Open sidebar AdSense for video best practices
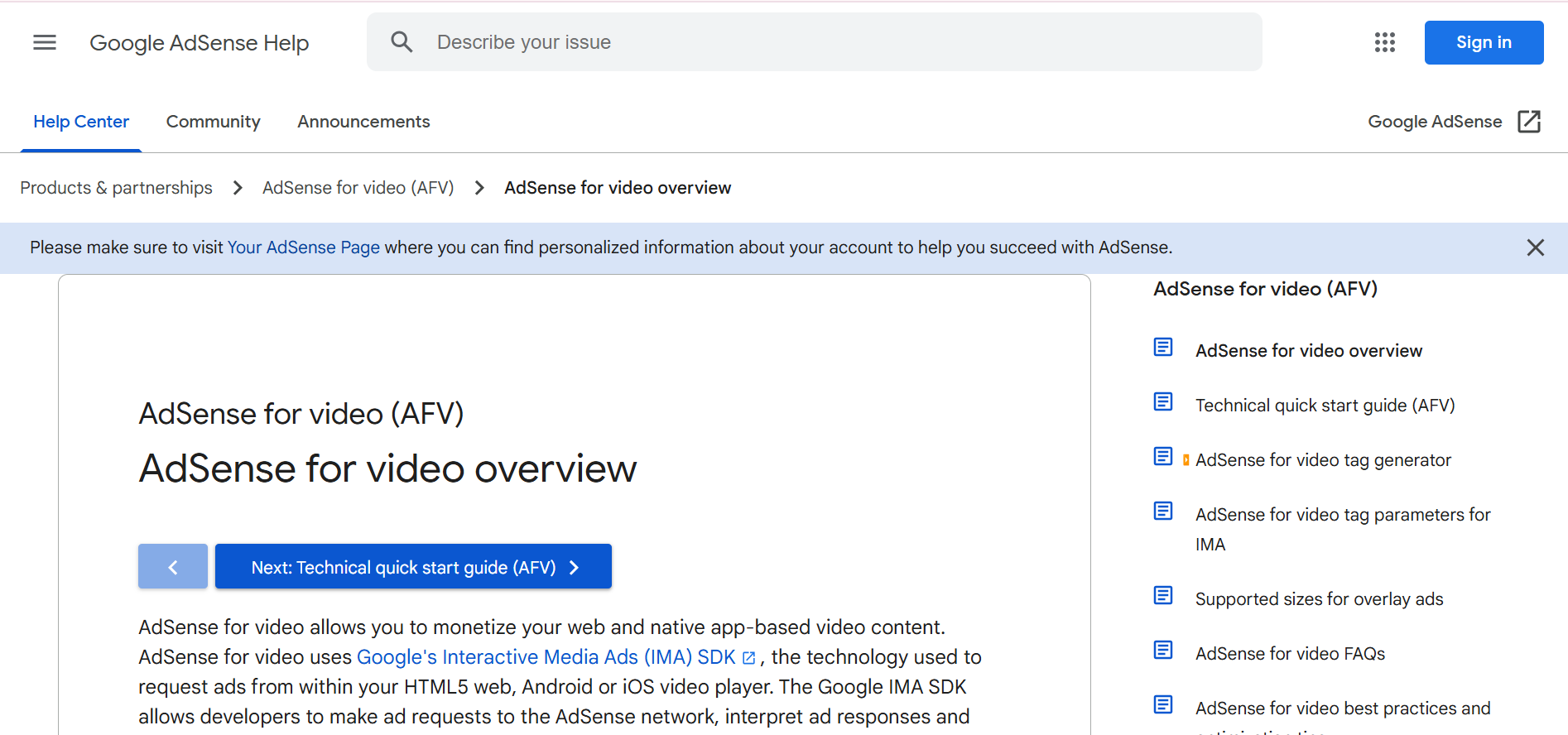The width and height of the screenshot is (1568, 735). point(1343,715)
